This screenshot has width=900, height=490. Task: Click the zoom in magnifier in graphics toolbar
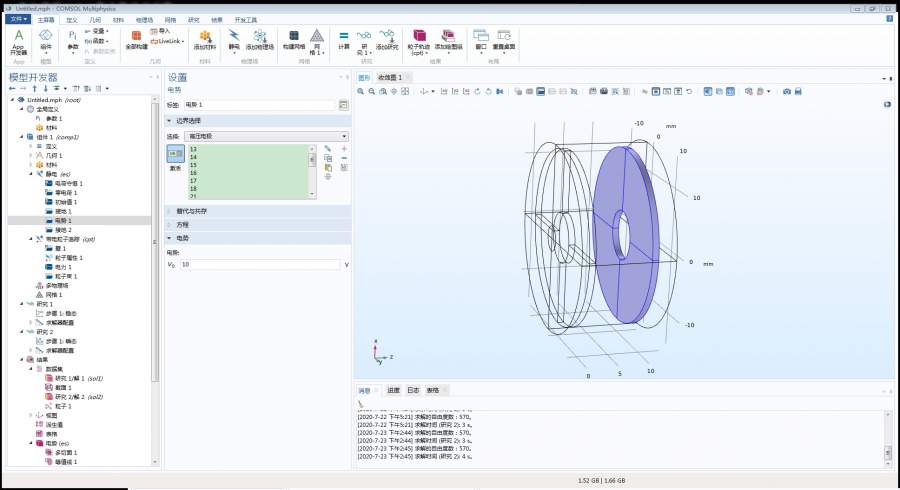coord(362,91)
